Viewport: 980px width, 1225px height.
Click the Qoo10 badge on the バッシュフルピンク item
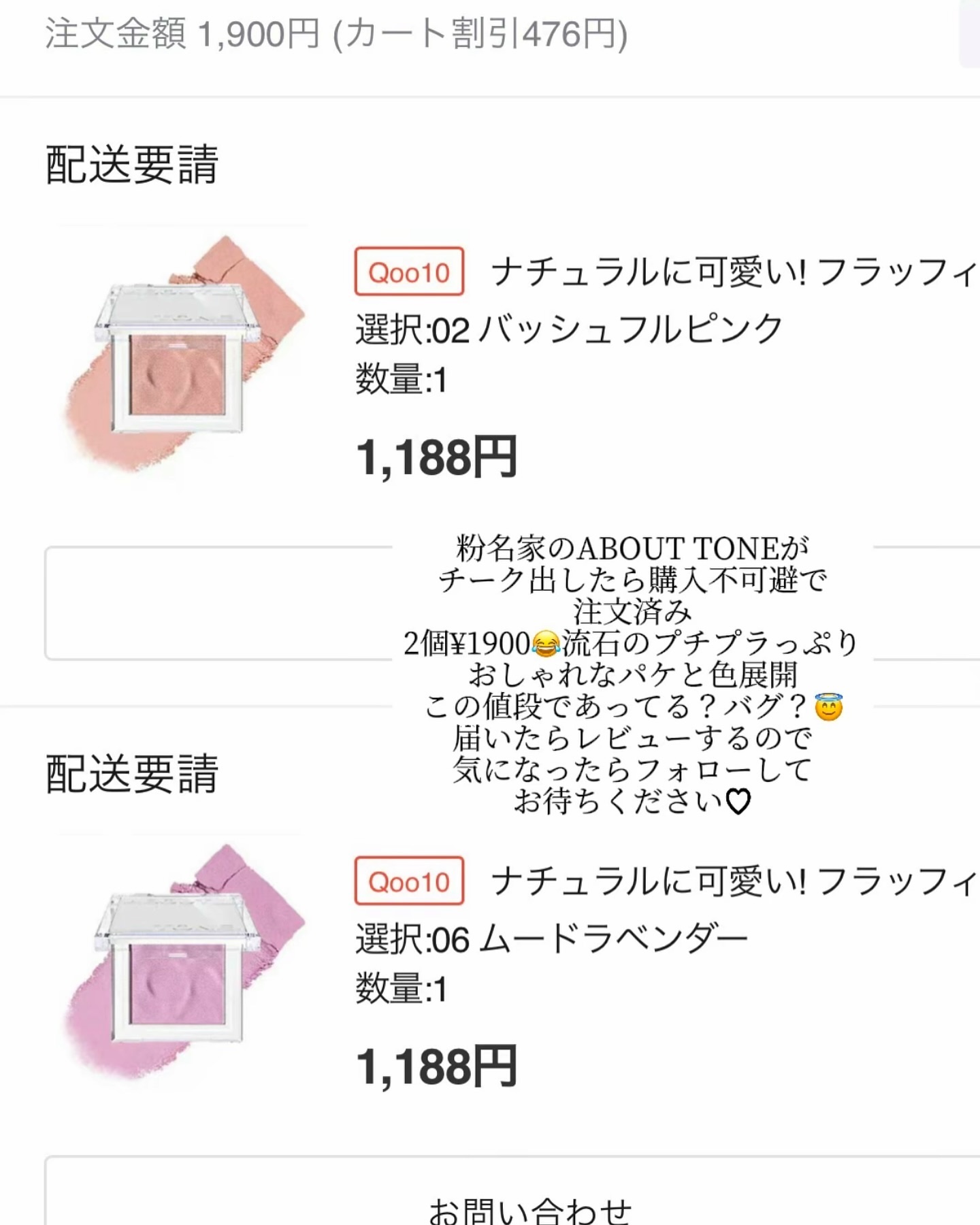[409, 272]
